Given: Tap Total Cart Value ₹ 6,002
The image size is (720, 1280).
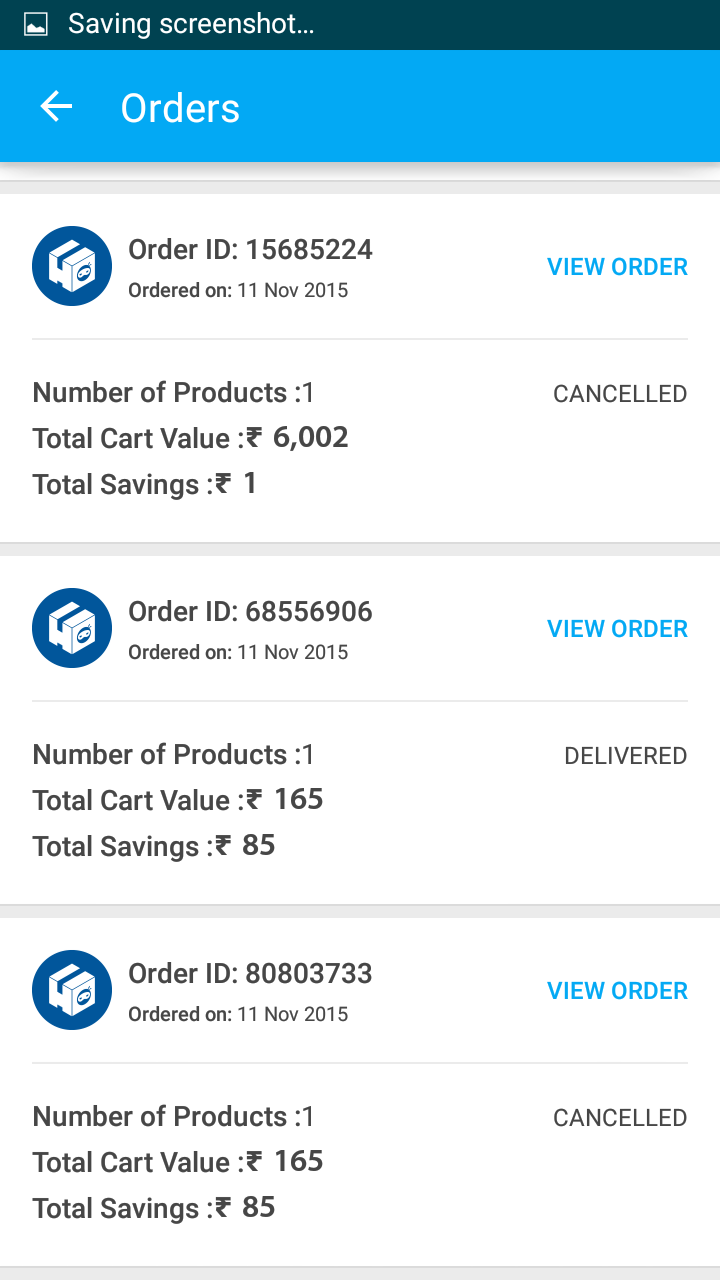Looking at the screenshot, I should [190, 438].
